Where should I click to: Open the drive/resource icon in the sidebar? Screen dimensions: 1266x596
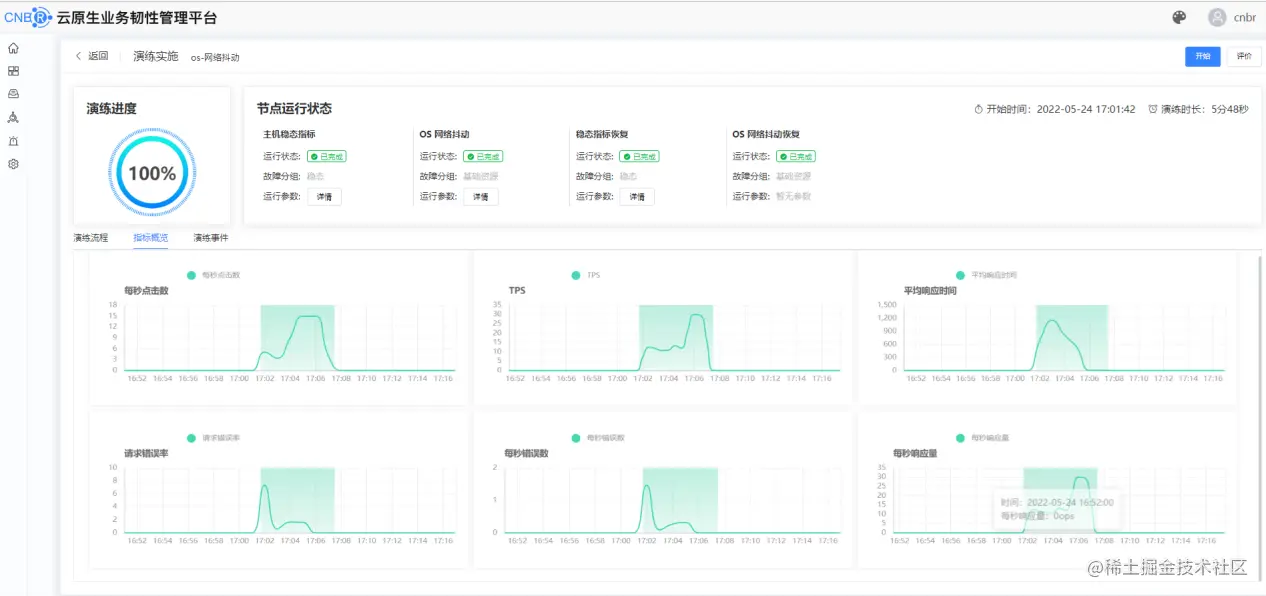click(x=13, y=94)
